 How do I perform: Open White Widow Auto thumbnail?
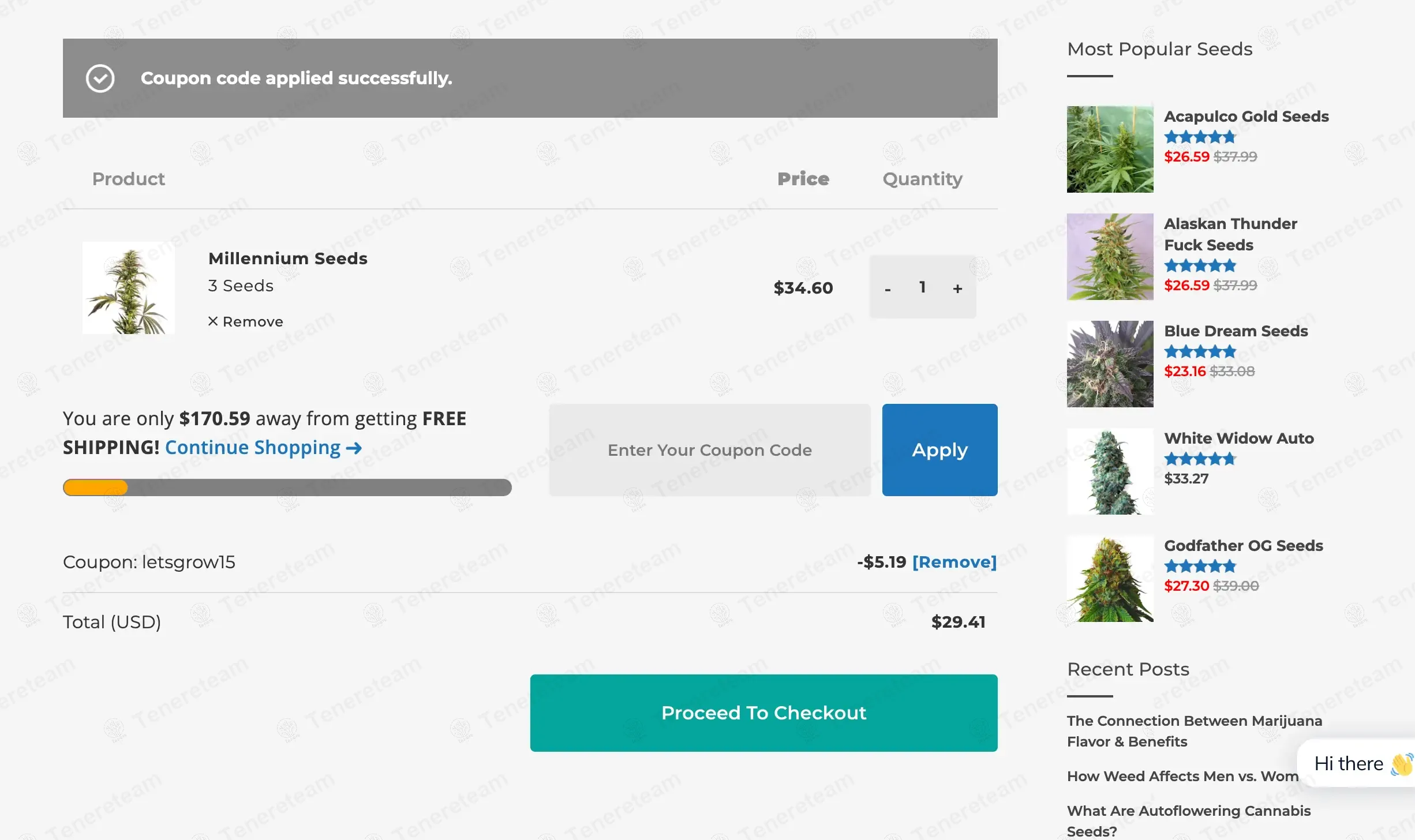(1110, 471)
